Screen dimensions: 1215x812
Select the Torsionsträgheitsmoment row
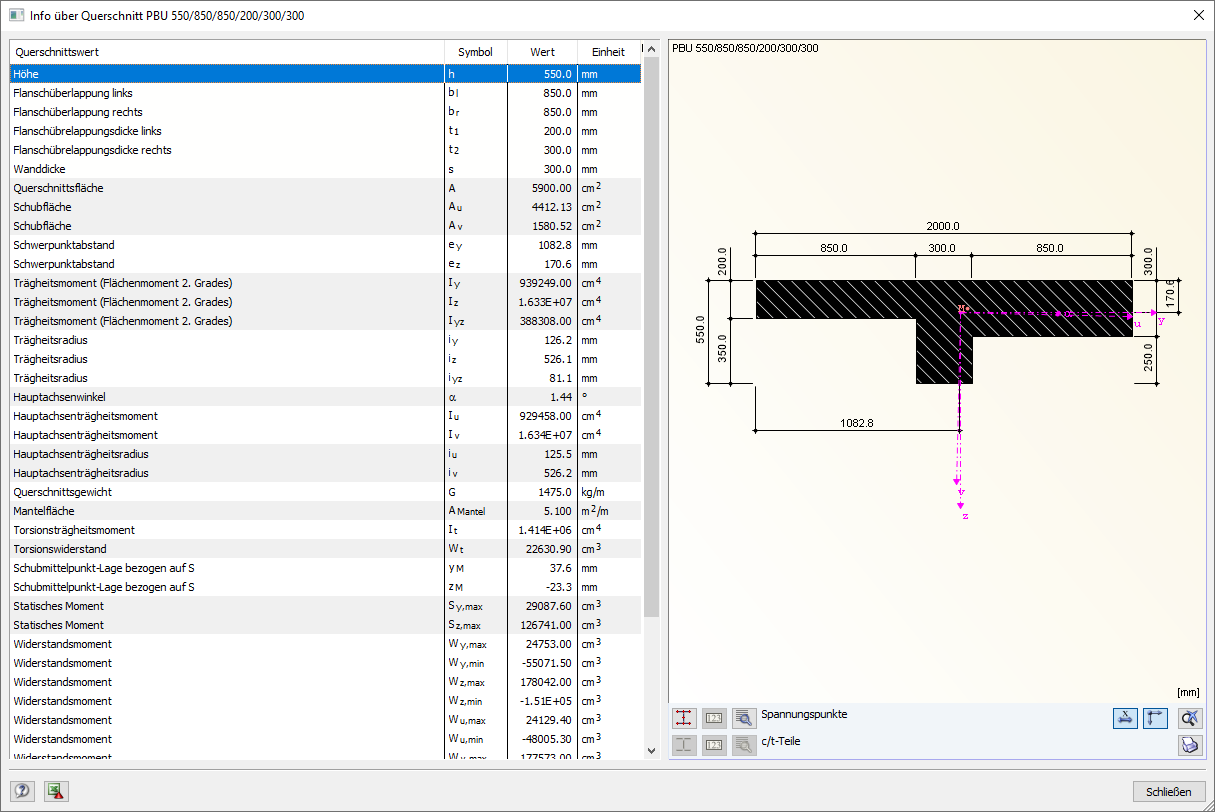coord(226,530)
